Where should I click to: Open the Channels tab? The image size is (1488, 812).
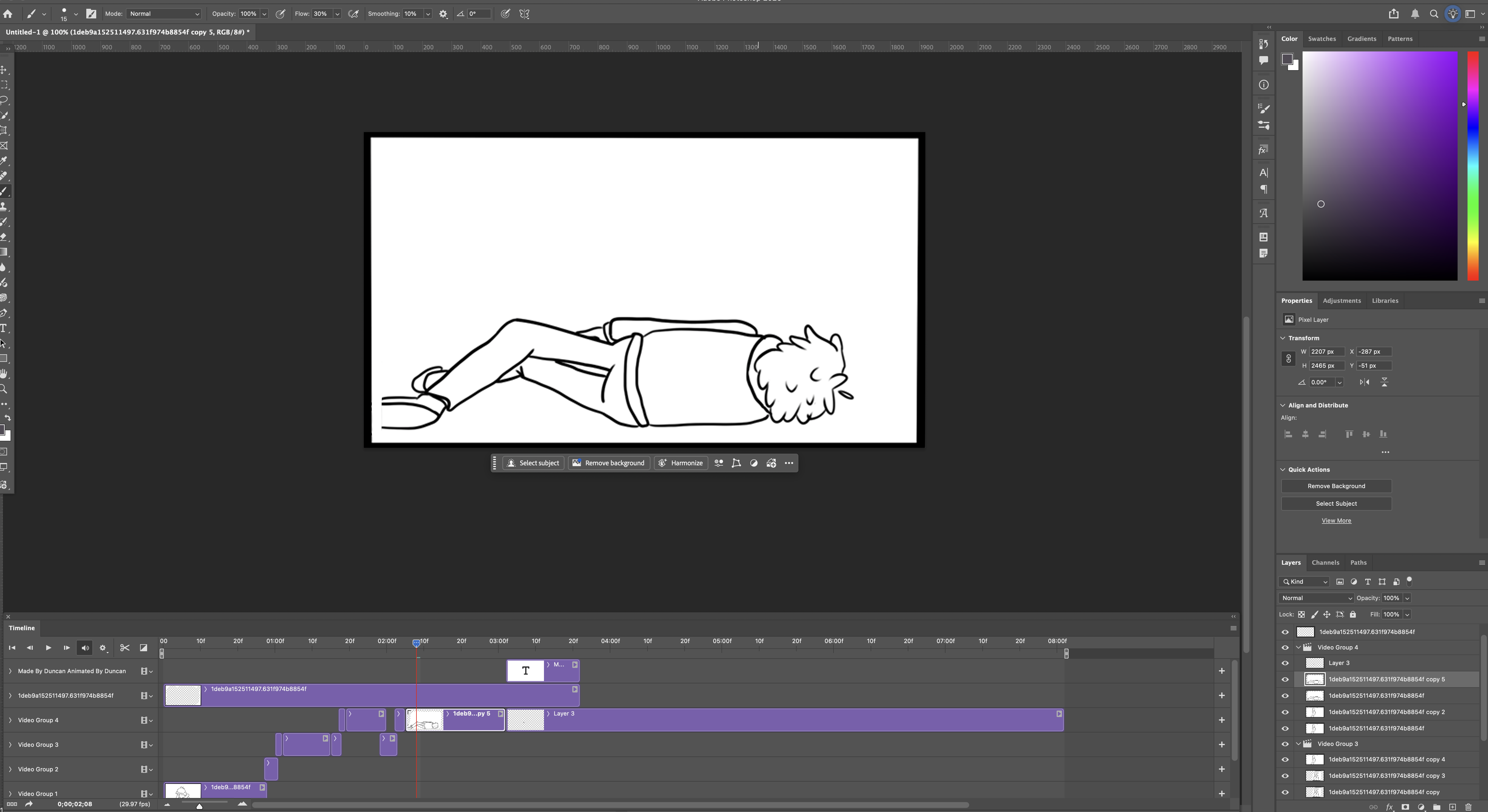(1325, 562)
